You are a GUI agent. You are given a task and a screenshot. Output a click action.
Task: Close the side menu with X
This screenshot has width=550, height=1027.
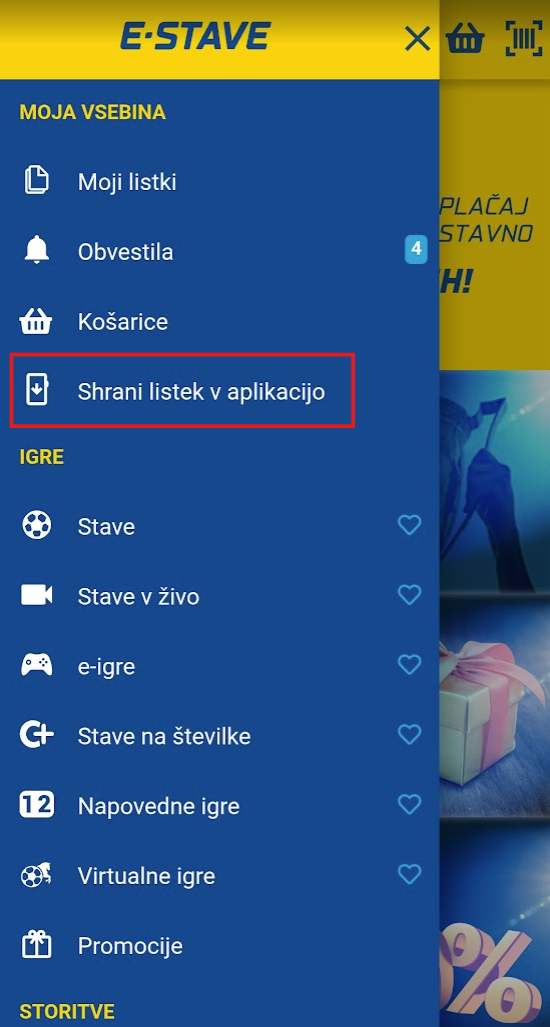417,39
